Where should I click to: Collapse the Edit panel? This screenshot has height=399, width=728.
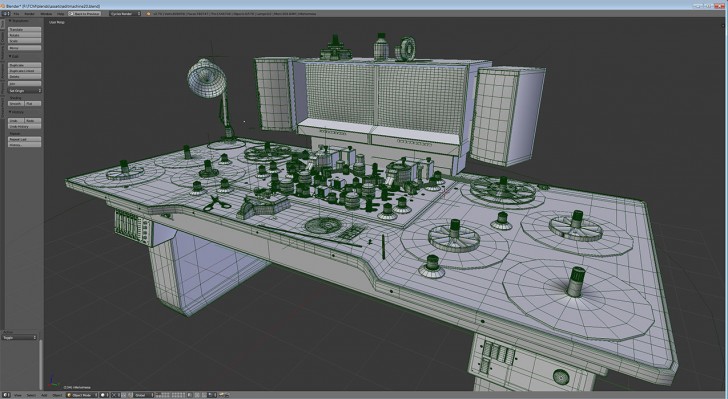[x=15, y=57]
